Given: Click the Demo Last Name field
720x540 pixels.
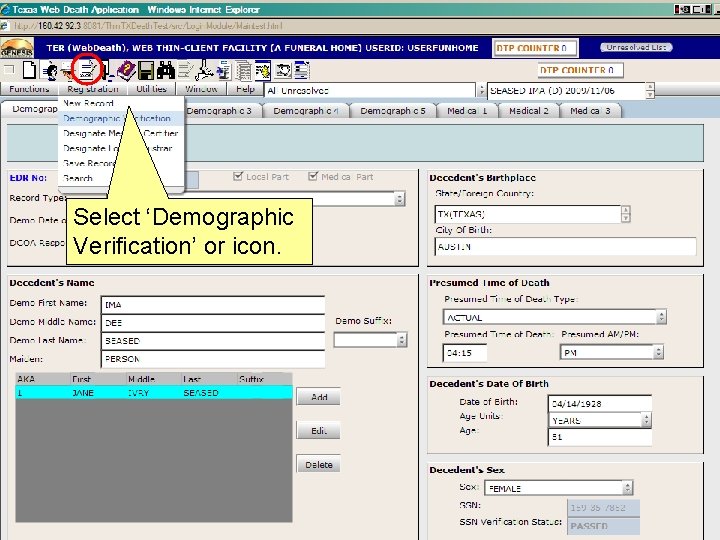Looking at the screenshot, I should click(213, 341).
